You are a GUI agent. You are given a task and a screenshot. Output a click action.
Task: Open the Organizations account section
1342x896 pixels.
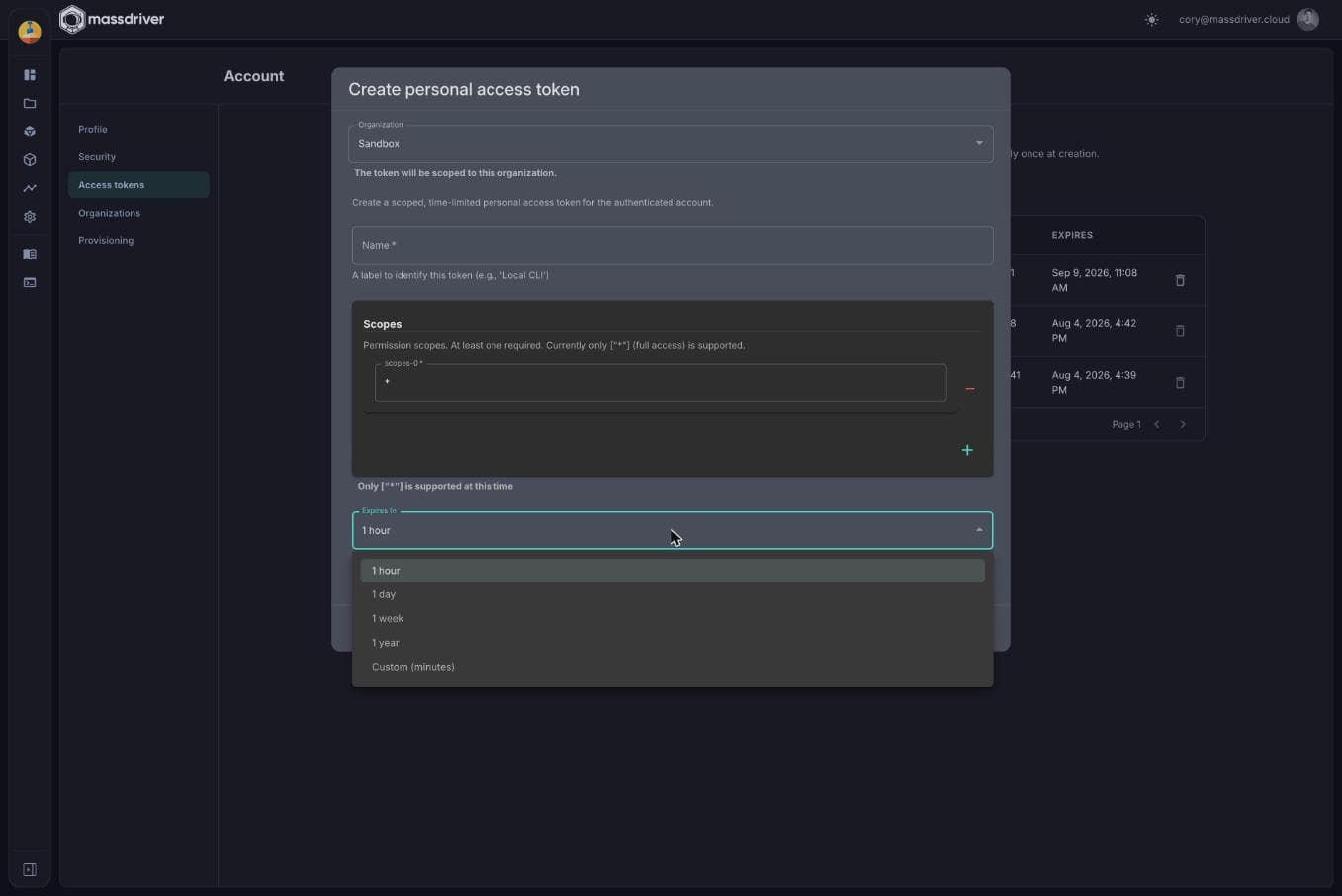pos(138,213)
